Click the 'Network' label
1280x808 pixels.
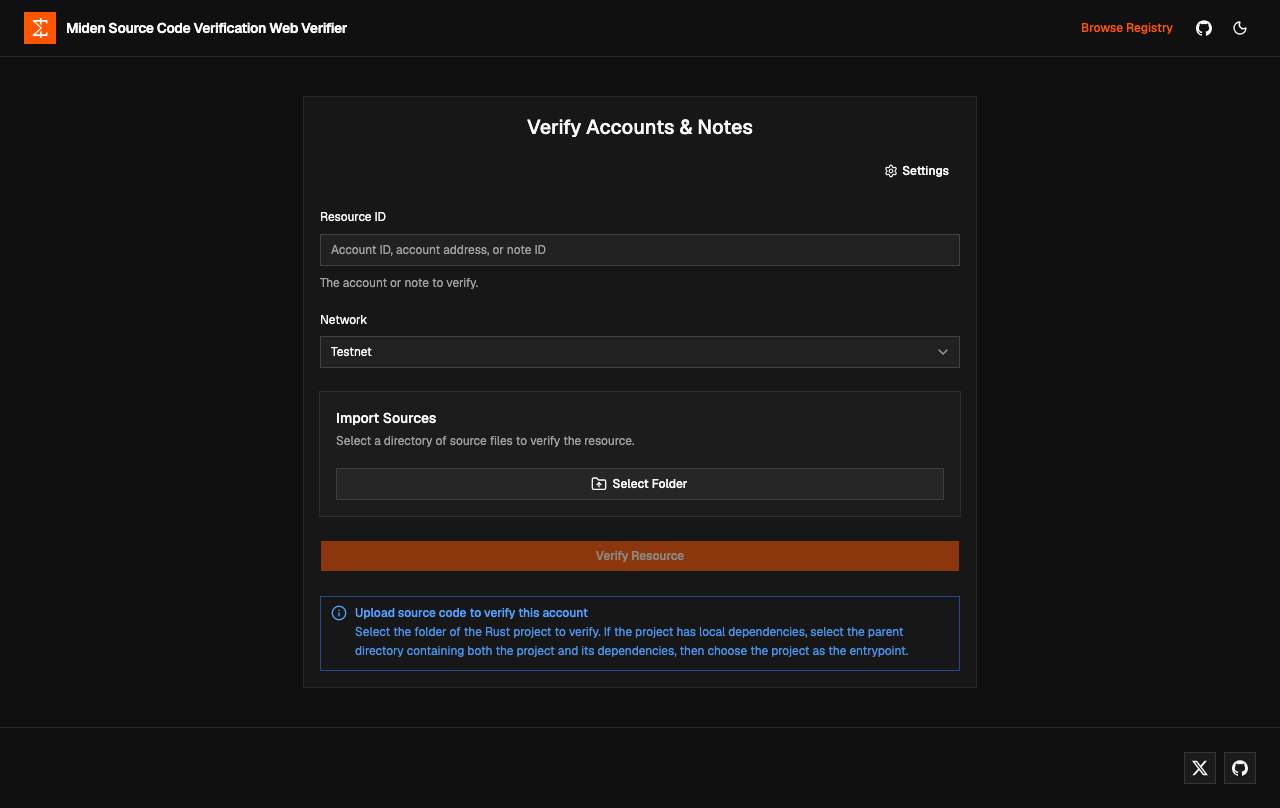click(x=343, y=320)
